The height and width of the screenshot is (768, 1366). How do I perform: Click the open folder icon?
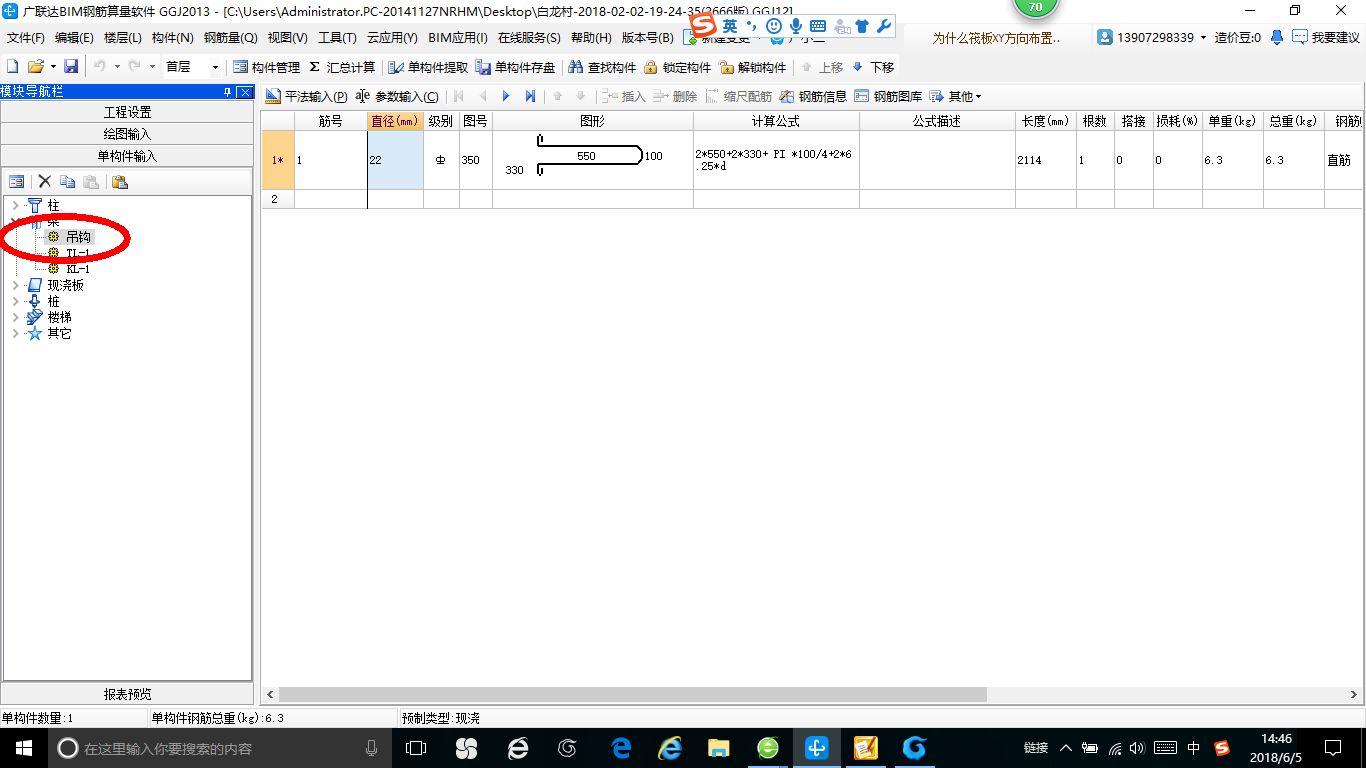(x=35, y=67)
